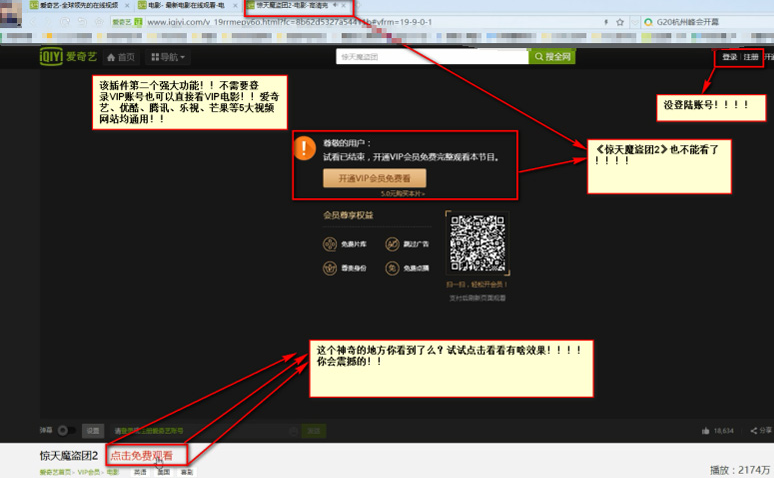Click the browser back arrow
The height and width of the screenshot is (478, 774).
pyautogui.click(x=33, y=22)
